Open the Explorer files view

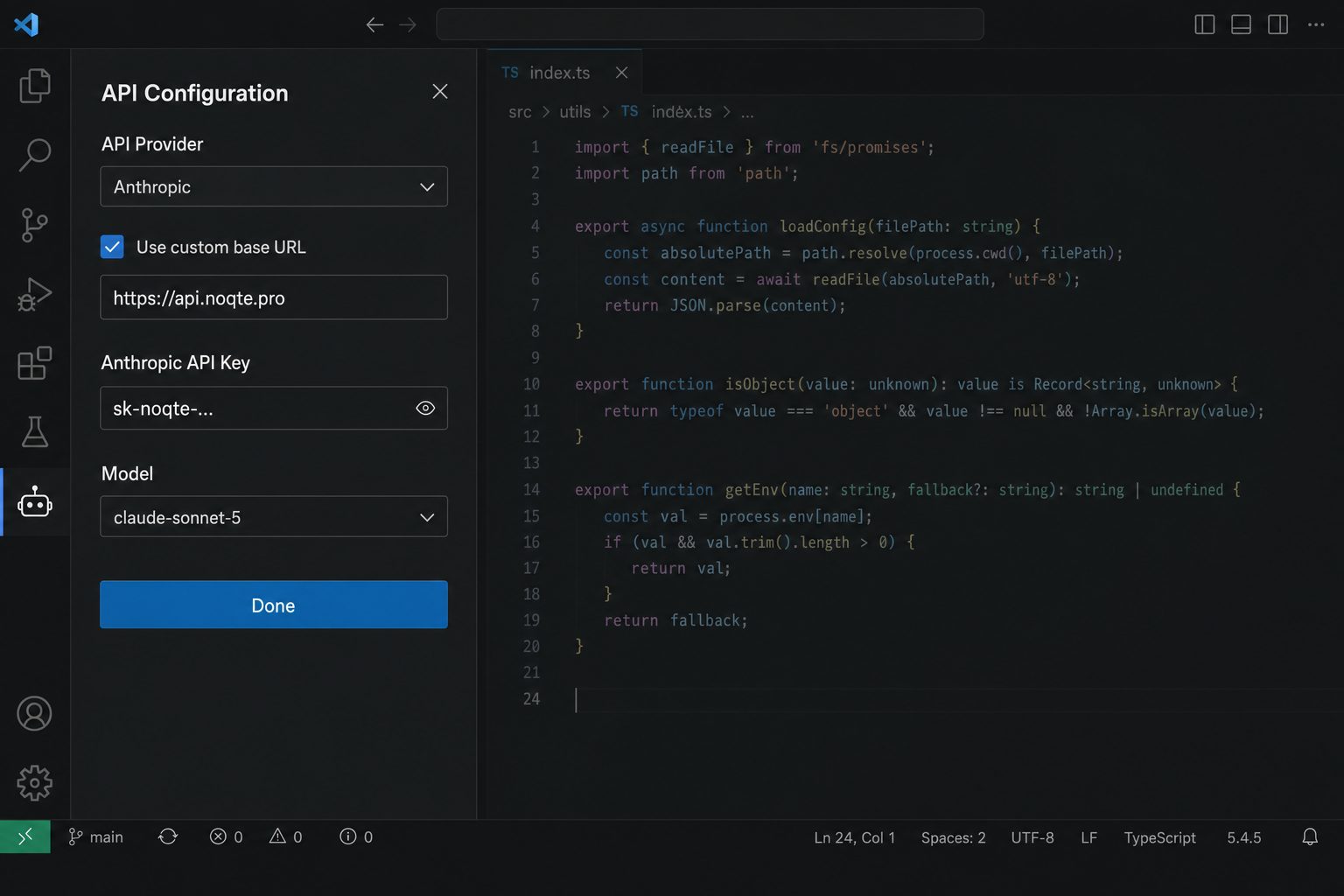tap(35, 85)
